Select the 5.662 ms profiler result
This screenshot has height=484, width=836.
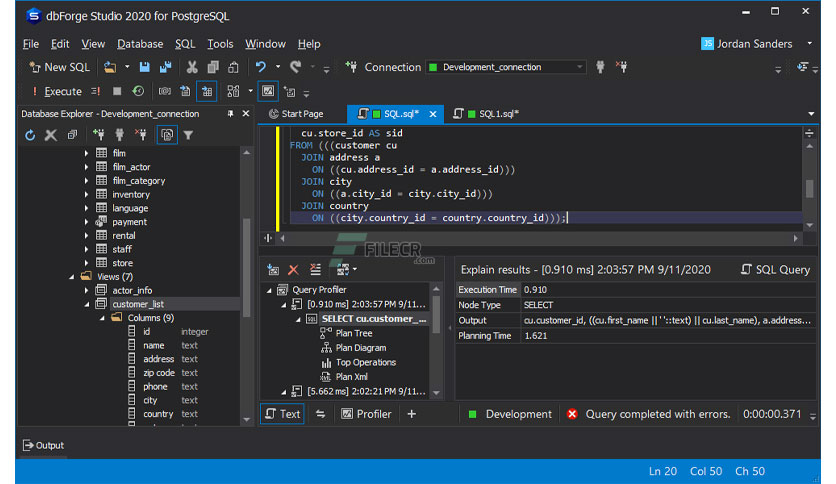tap(366, 391)
